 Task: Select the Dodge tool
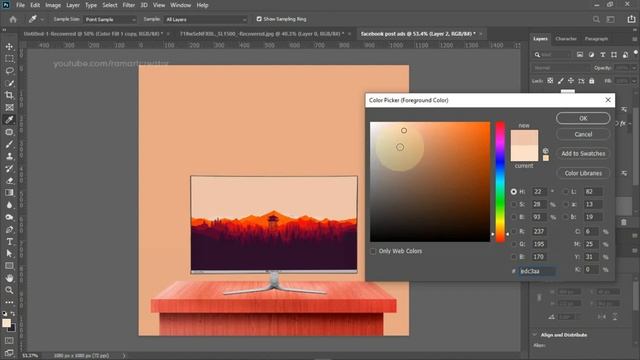pyautogui.click(x=9, y=217)
